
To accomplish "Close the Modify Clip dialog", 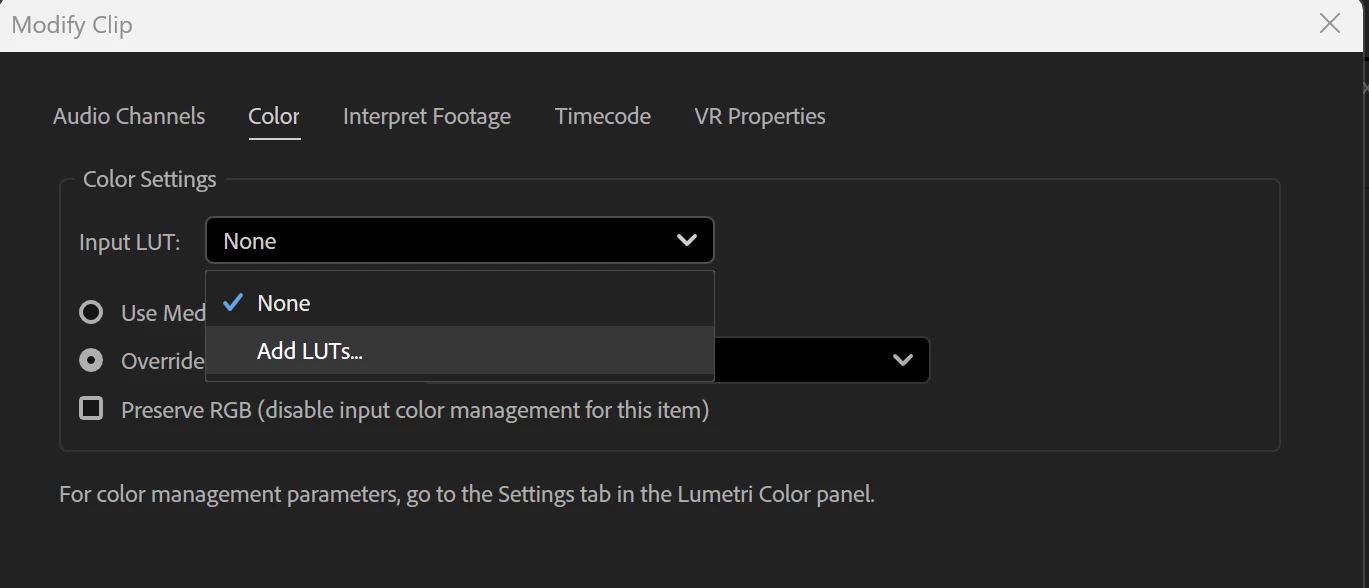I will point(1329,24).
